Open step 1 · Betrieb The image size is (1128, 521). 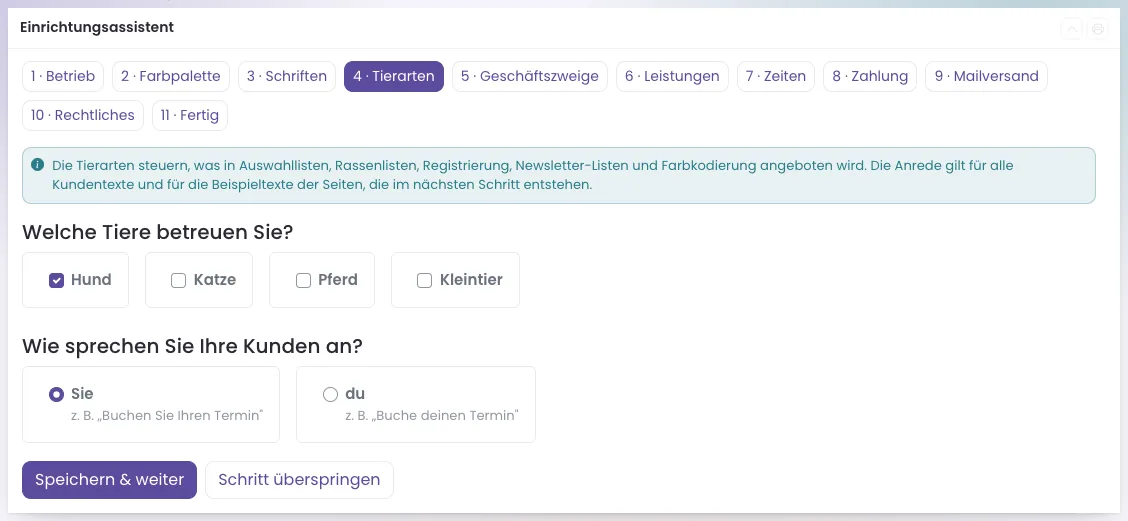(x=63, y=76)
